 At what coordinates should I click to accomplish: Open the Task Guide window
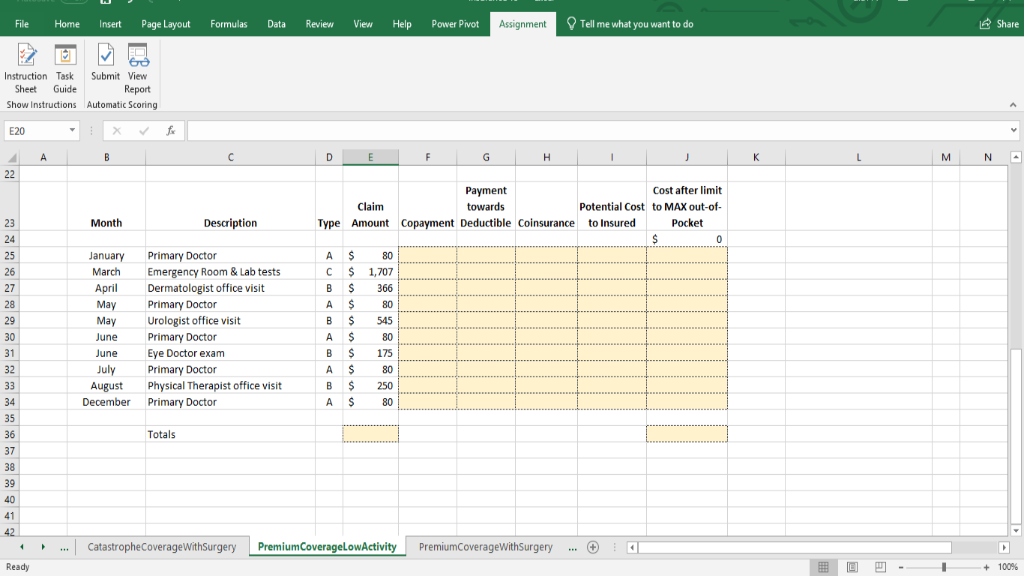[x=64, y=68]
